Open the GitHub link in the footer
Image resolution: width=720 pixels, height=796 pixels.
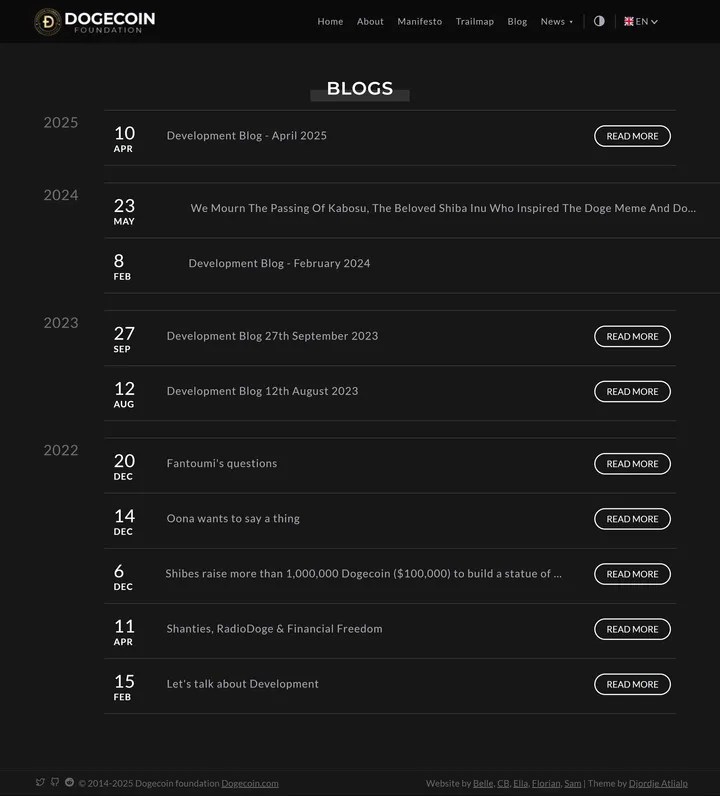(x=55, y=782)
